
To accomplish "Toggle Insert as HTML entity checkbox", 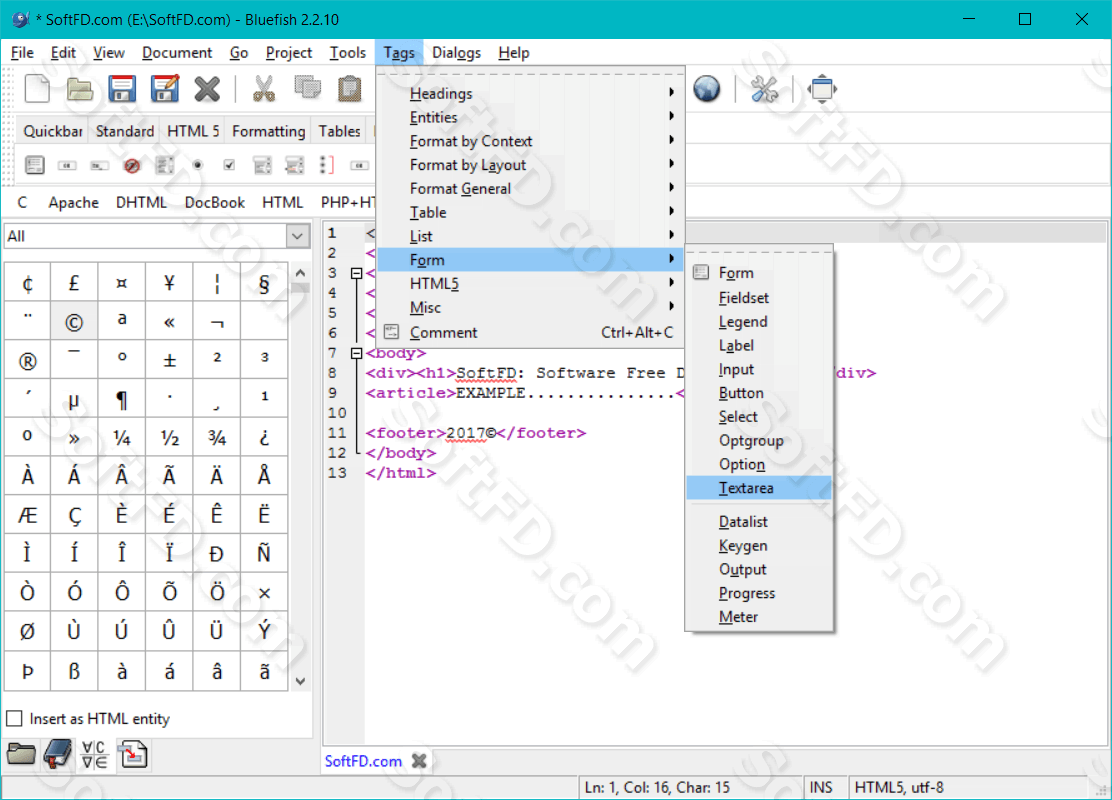I will click(x=14, y=718).
